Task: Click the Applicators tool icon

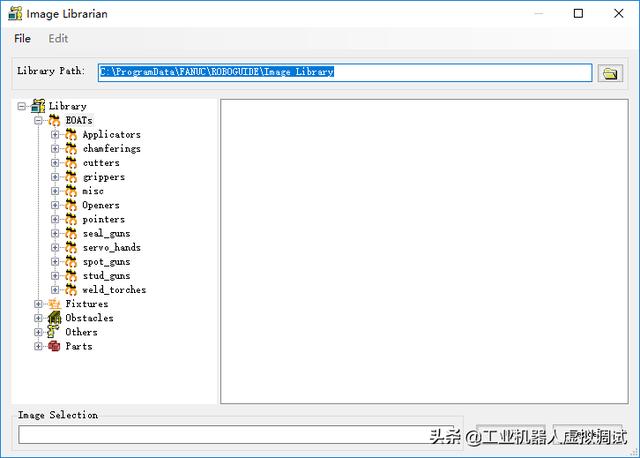Action: click(71, 134)
